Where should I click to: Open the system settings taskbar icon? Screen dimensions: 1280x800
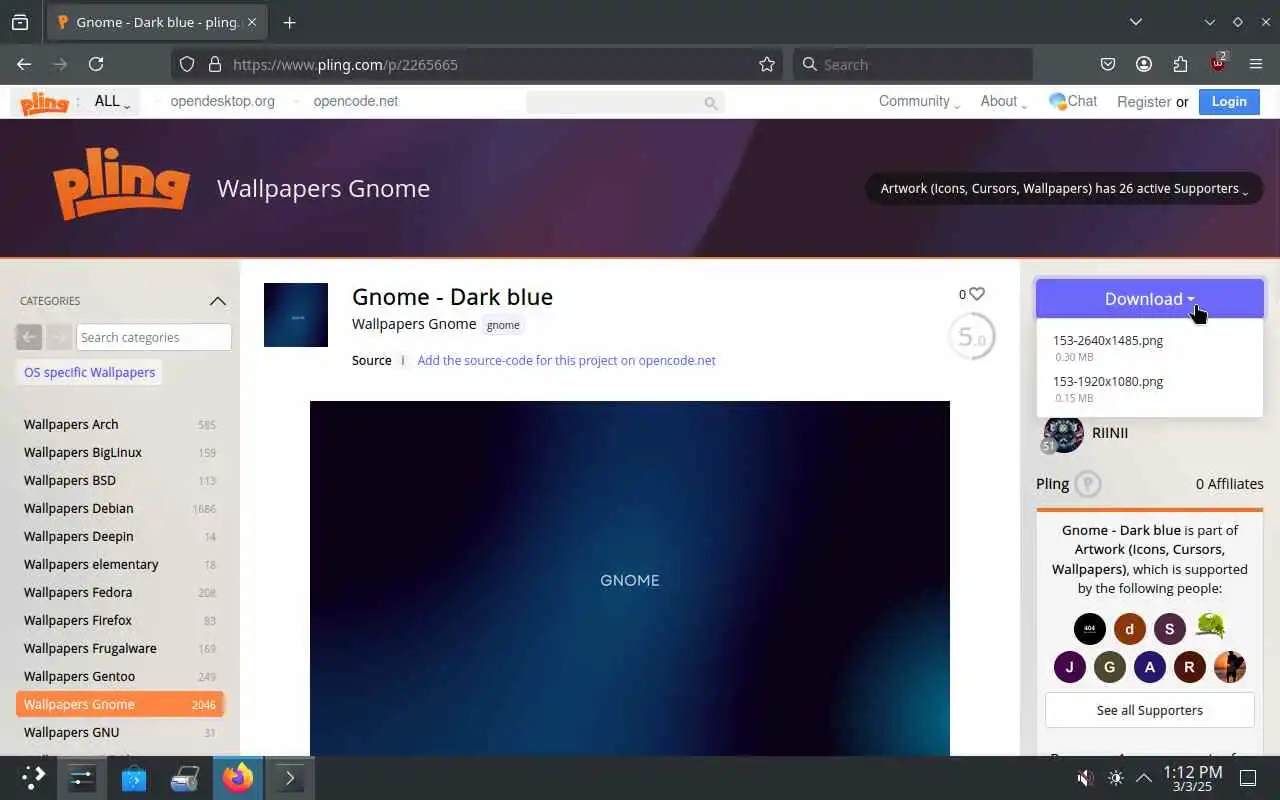coord(82,778)
